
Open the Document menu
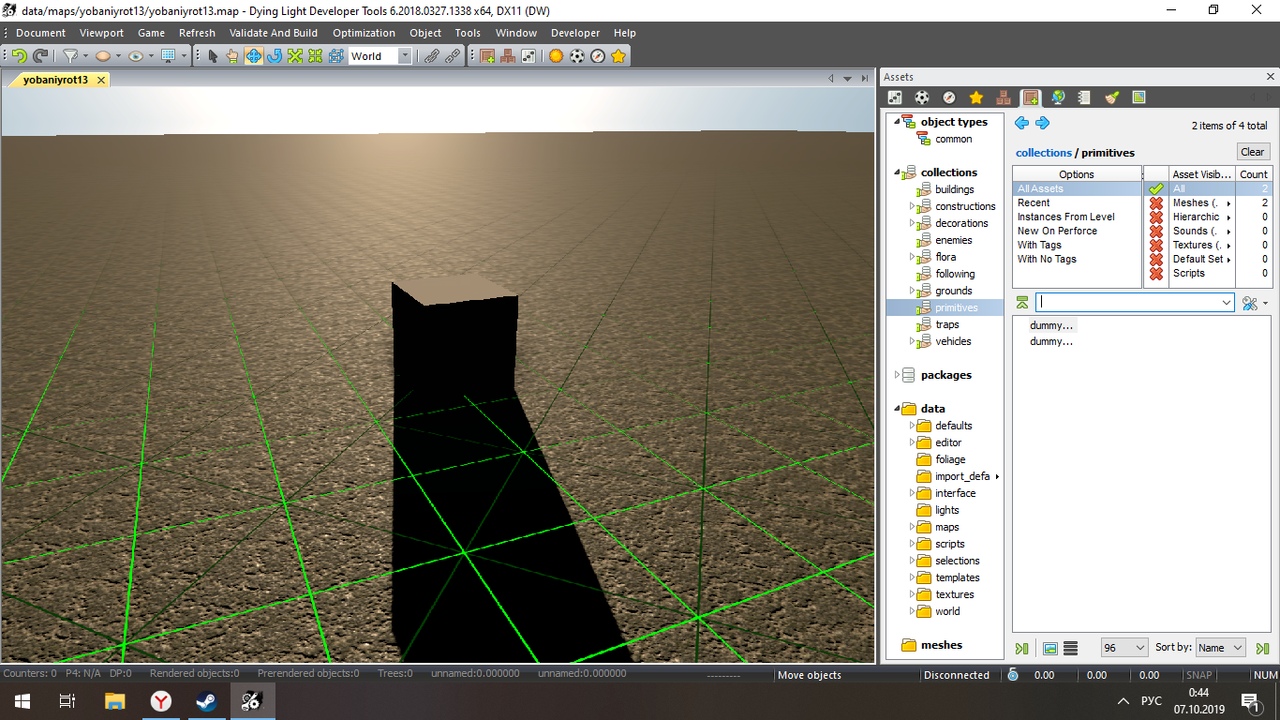click(x=41, y=33)
